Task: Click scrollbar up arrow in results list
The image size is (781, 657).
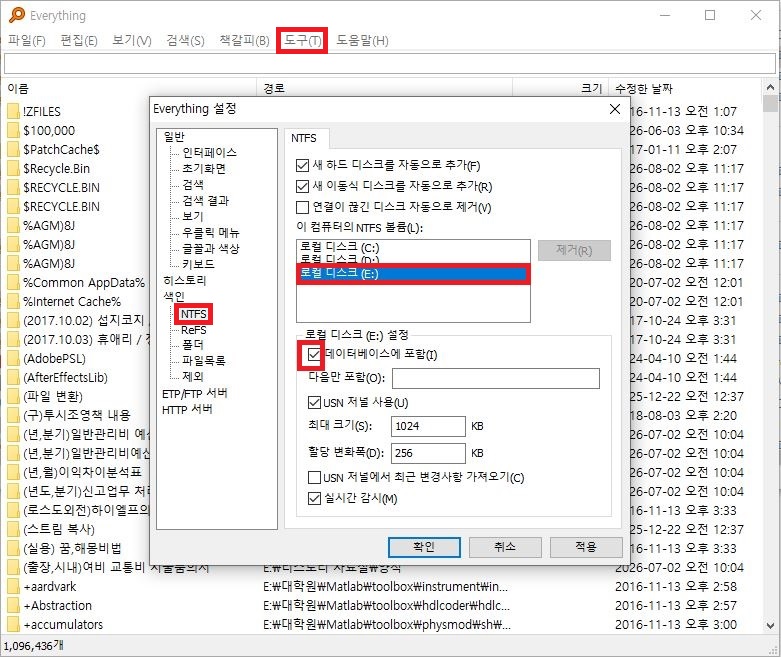Action: tap(771, 87)
